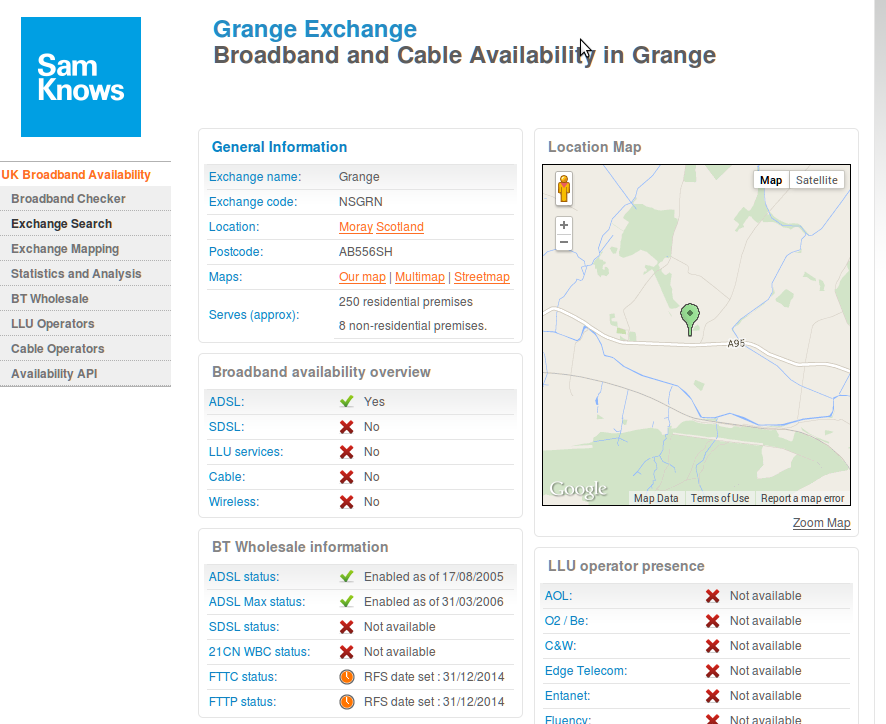Click the Street View pegman icon

(563, 188)
